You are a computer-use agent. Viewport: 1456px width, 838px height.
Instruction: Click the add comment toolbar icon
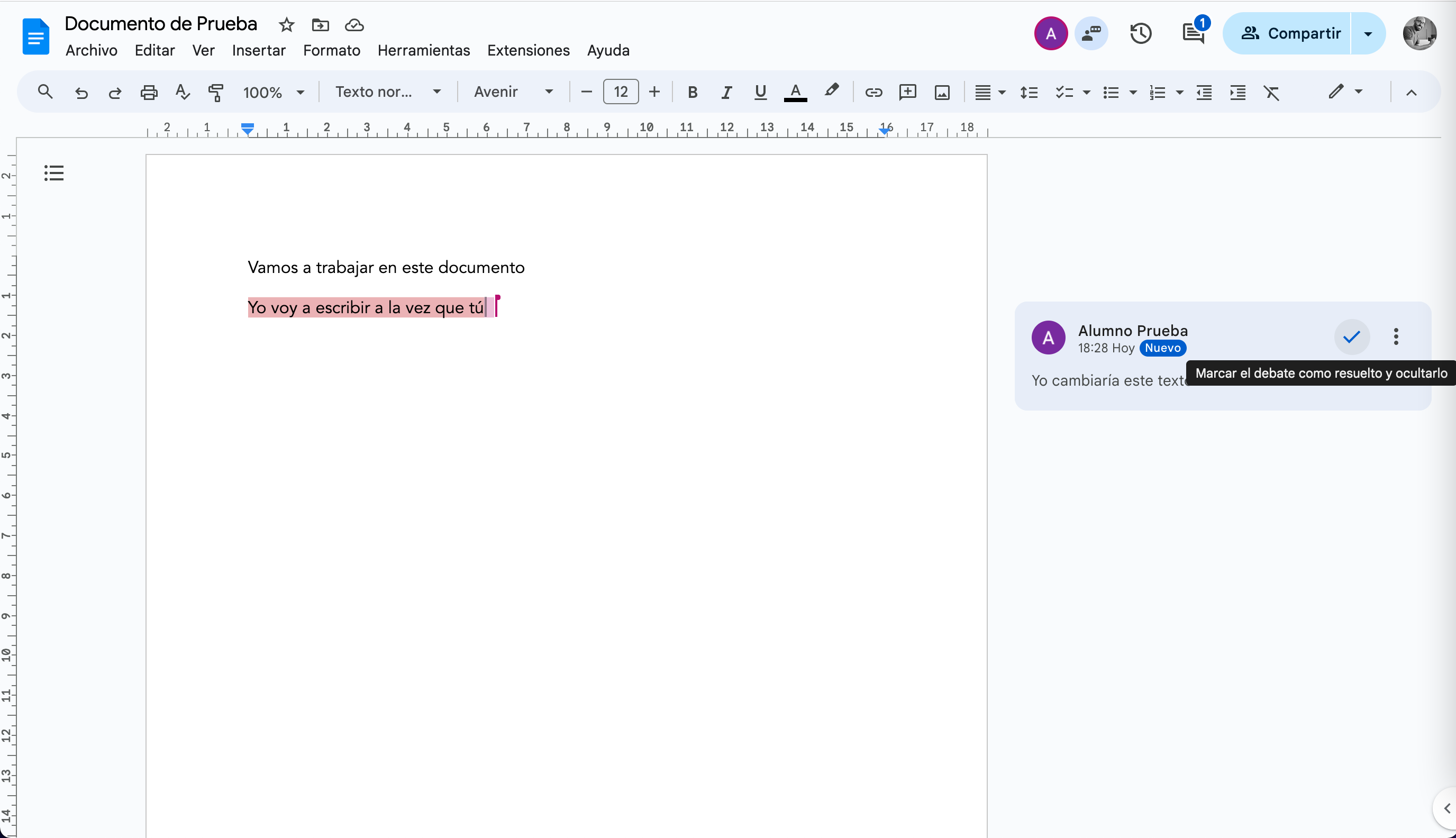(907, 92)
